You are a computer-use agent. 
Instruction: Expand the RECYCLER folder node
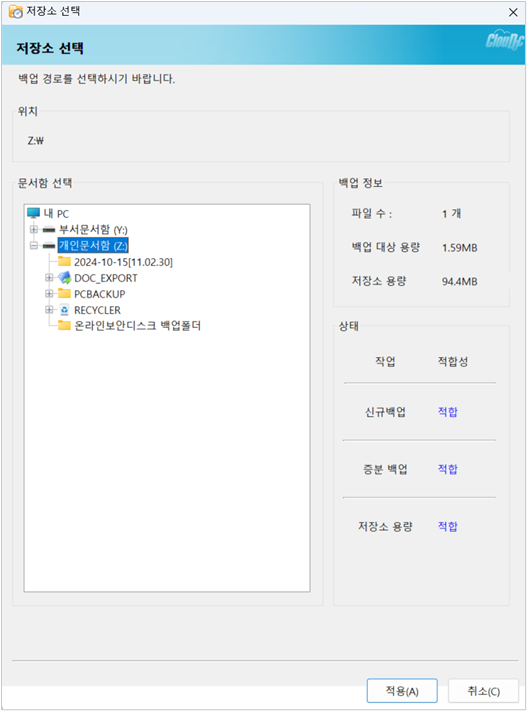coord(49,310)
